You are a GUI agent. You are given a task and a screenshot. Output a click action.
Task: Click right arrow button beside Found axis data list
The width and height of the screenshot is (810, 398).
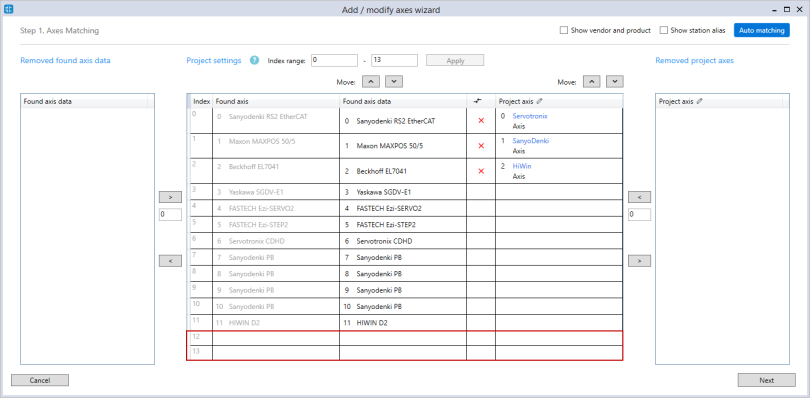(170, 197)
